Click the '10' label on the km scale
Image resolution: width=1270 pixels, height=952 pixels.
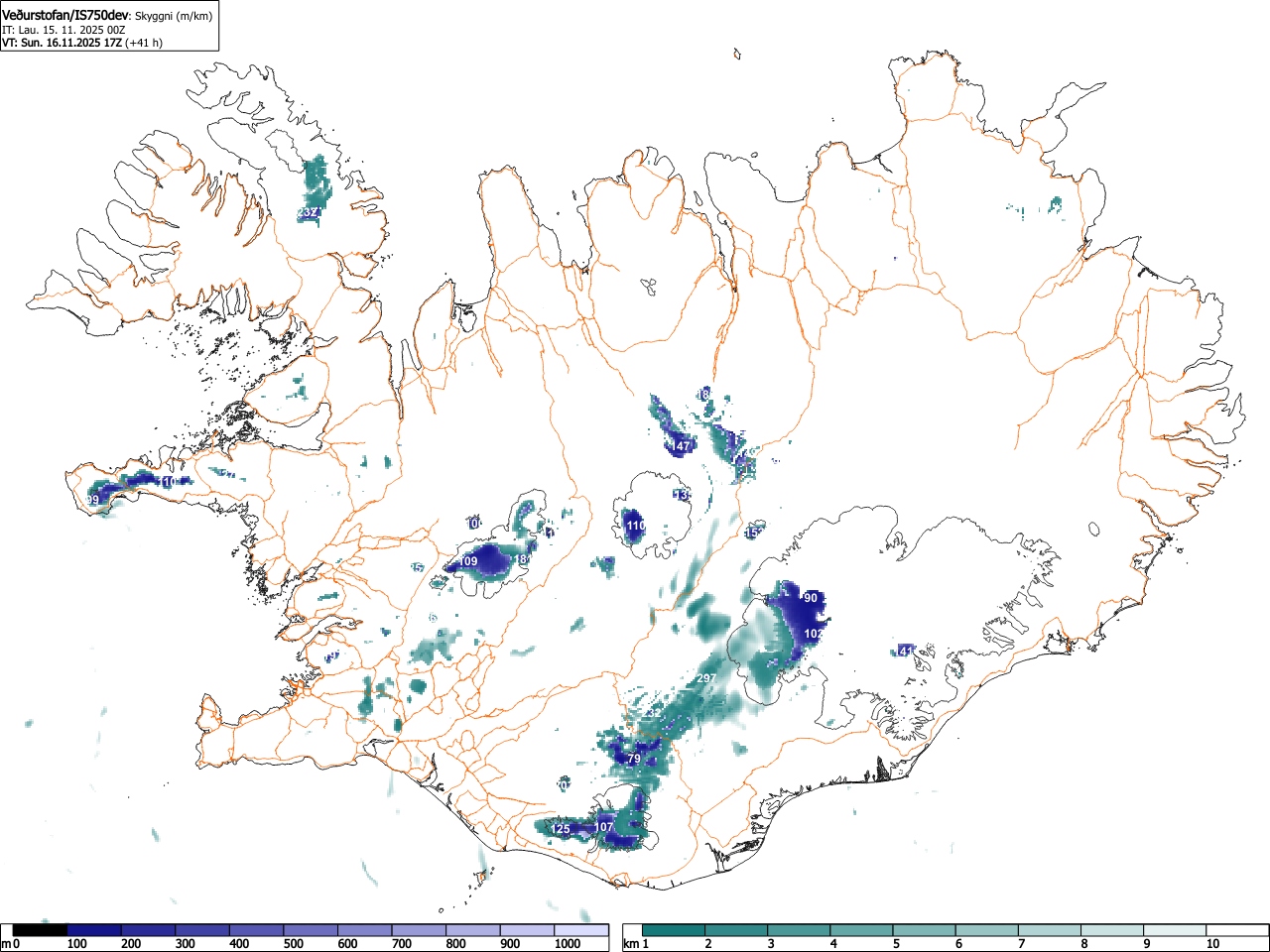pos(1211,944)
